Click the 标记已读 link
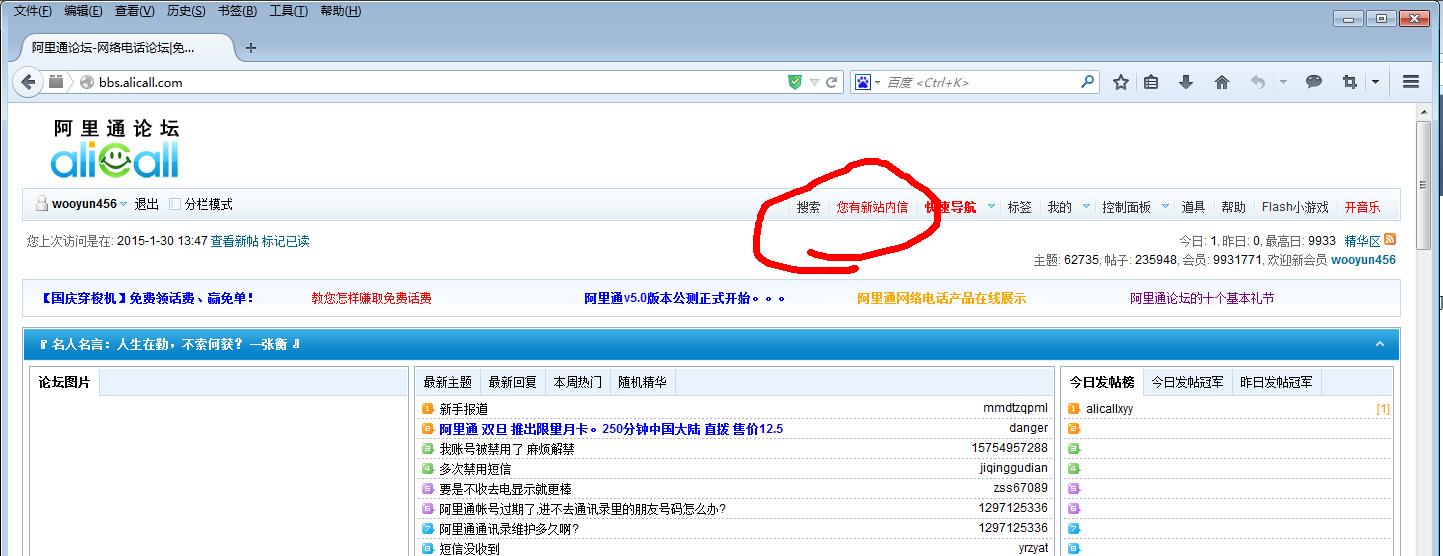The height and width of the screenshot is (556, 1443). tap(286, 241)
